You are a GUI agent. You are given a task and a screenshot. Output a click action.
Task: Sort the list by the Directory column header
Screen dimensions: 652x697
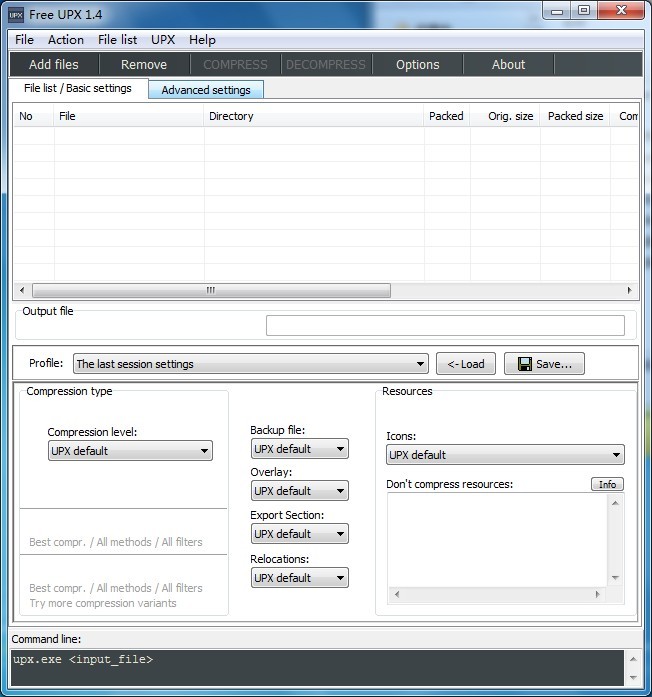tap(312, 116)
